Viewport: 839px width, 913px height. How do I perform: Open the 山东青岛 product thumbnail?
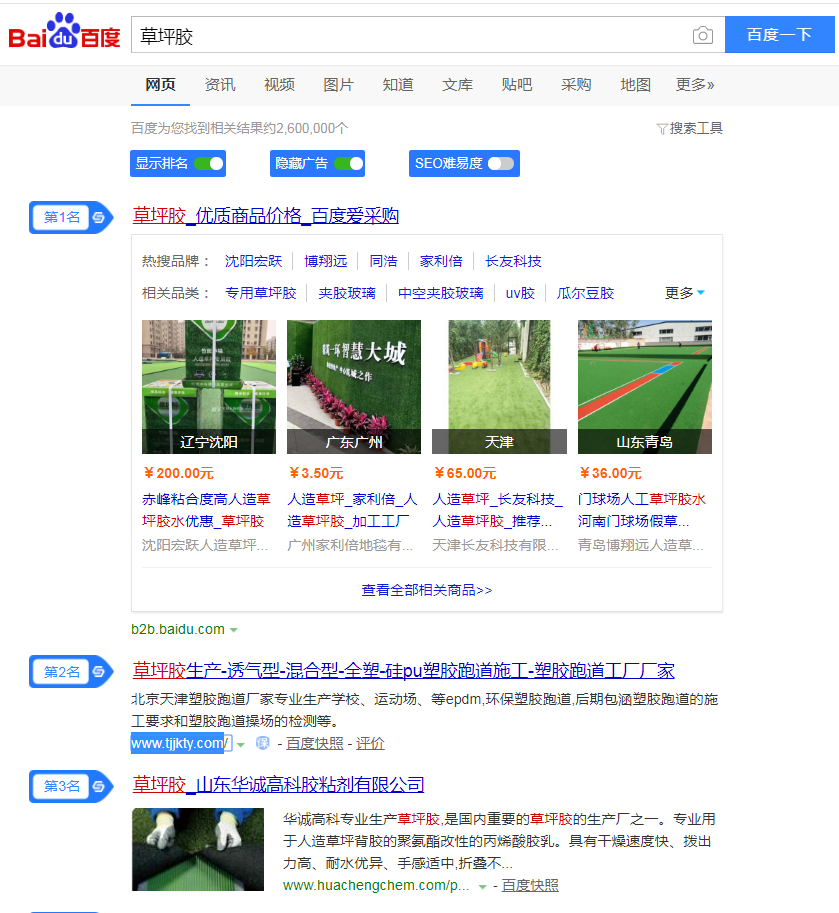(x=645, y=387)
